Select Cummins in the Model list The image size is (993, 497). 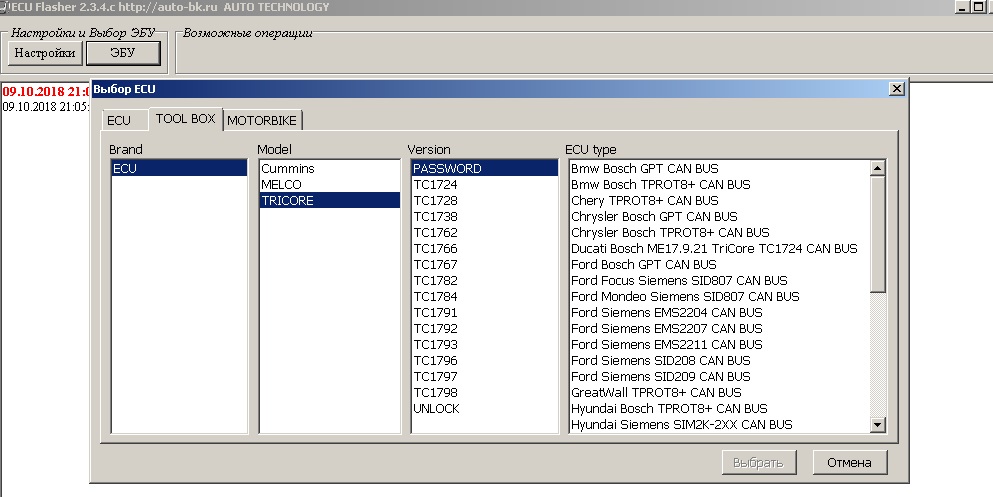pyautogui.click(x=330, y=168)
